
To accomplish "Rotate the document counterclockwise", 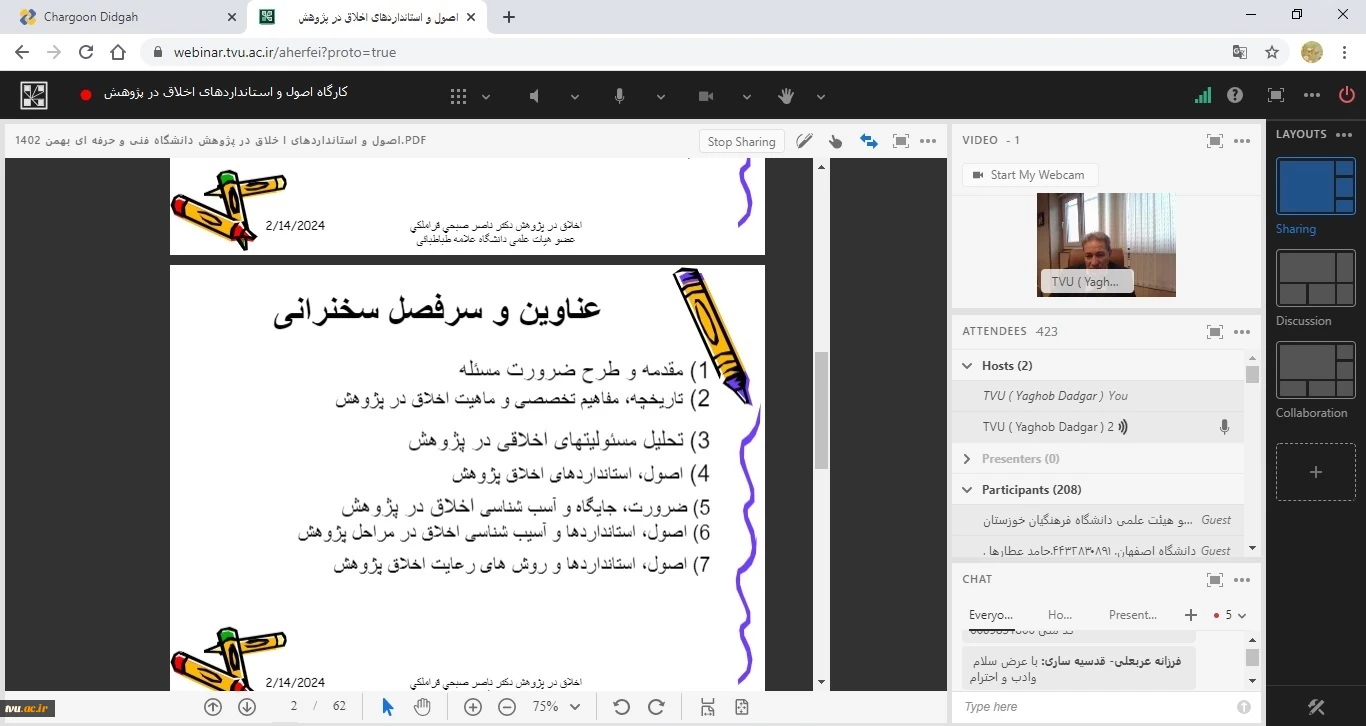I will [x=621, y=707].
